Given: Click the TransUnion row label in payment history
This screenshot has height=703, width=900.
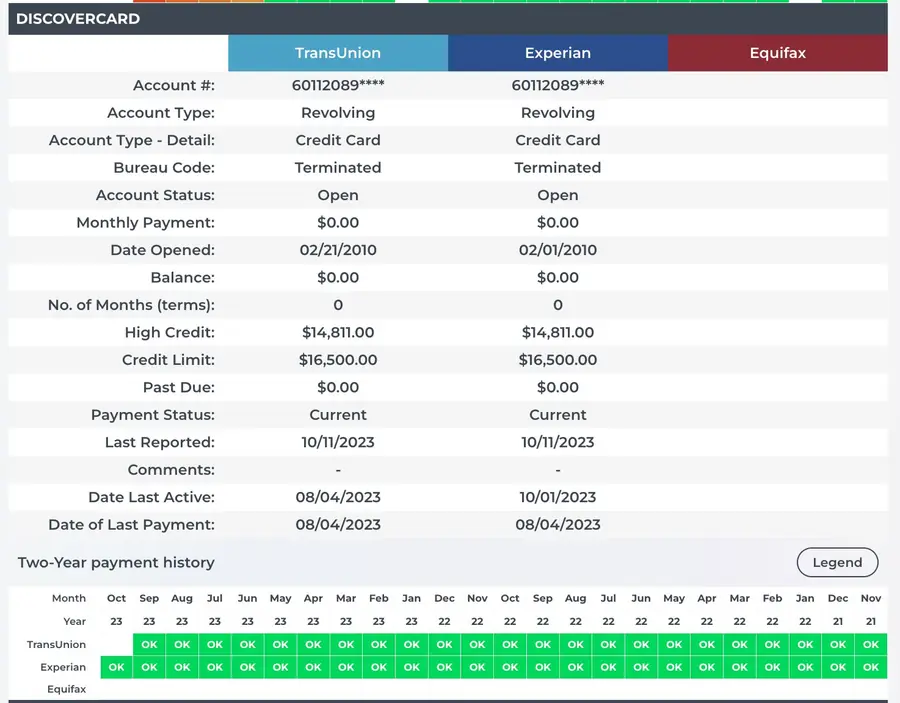Looking at the screenshot, I should pyautogui.click(x=56, y=644).
